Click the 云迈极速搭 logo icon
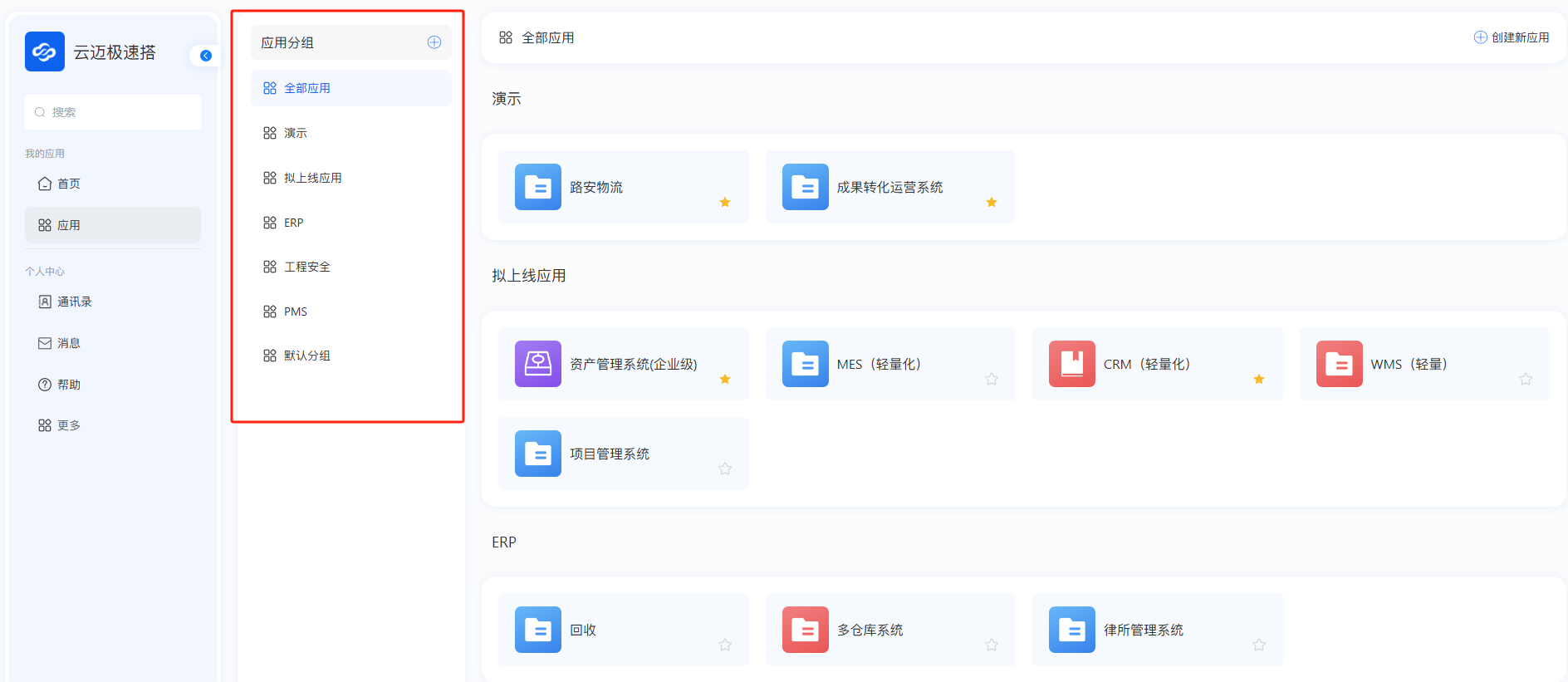The width and height of the screenshot is (1568, 682). [45, 52]
